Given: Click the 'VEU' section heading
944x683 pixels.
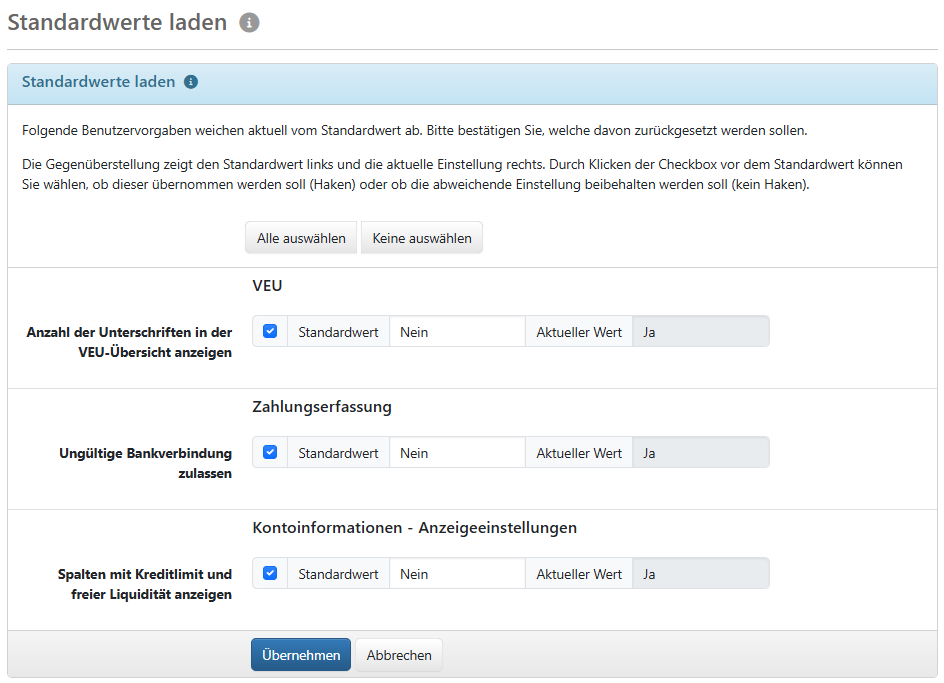Looking at the screenshot, I should (x=267, y=285).
